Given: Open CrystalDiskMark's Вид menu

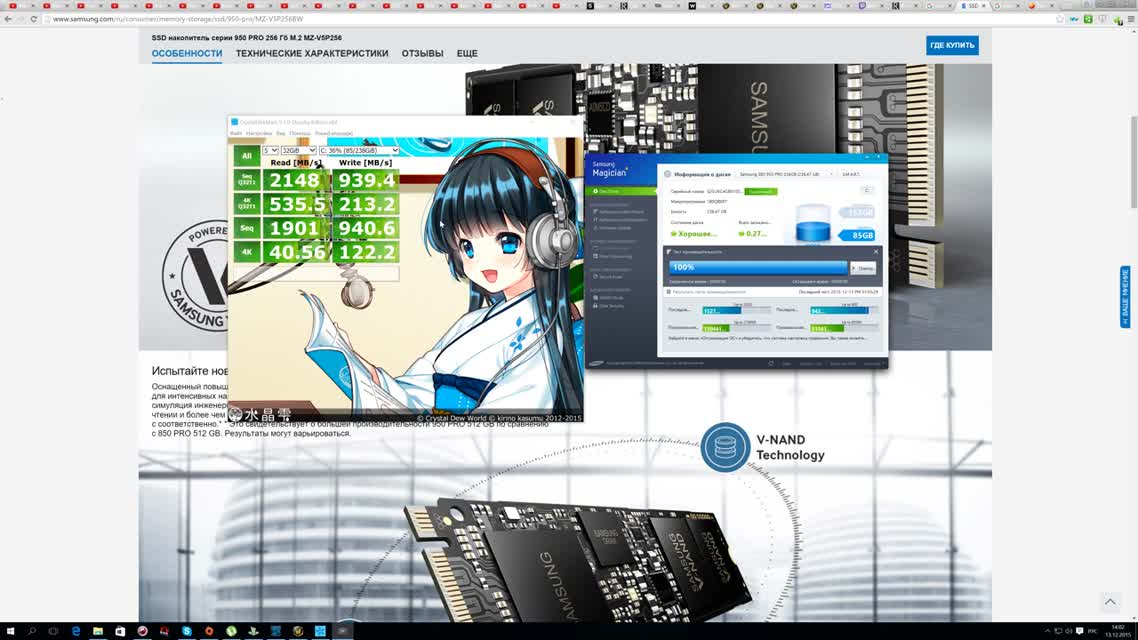Looking at the screenshot, I should [x=281, y=134].
